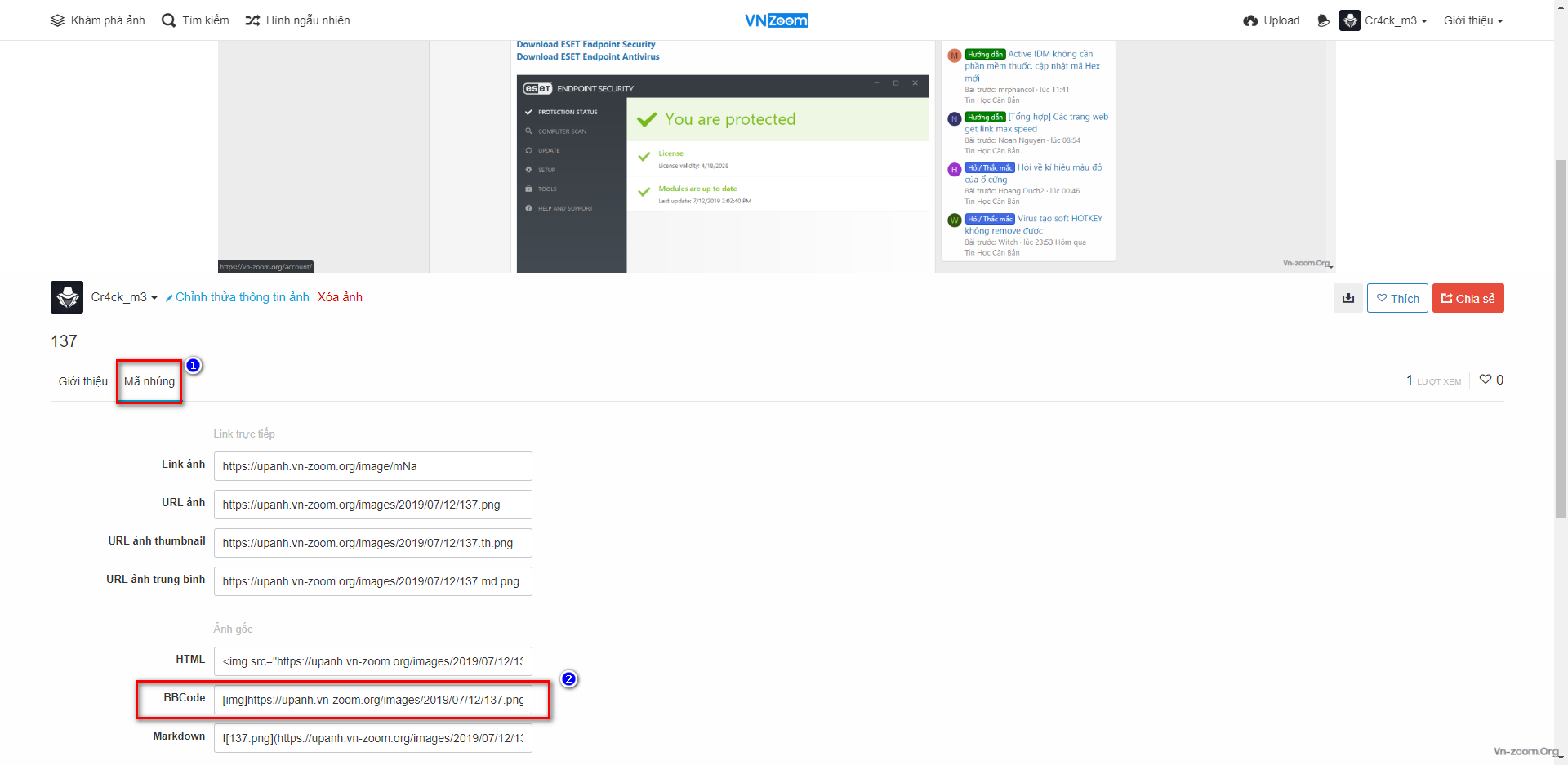1568x765 pixels.
Task: Switch to the Giới thiệu tab
Action: click(83, 381)
